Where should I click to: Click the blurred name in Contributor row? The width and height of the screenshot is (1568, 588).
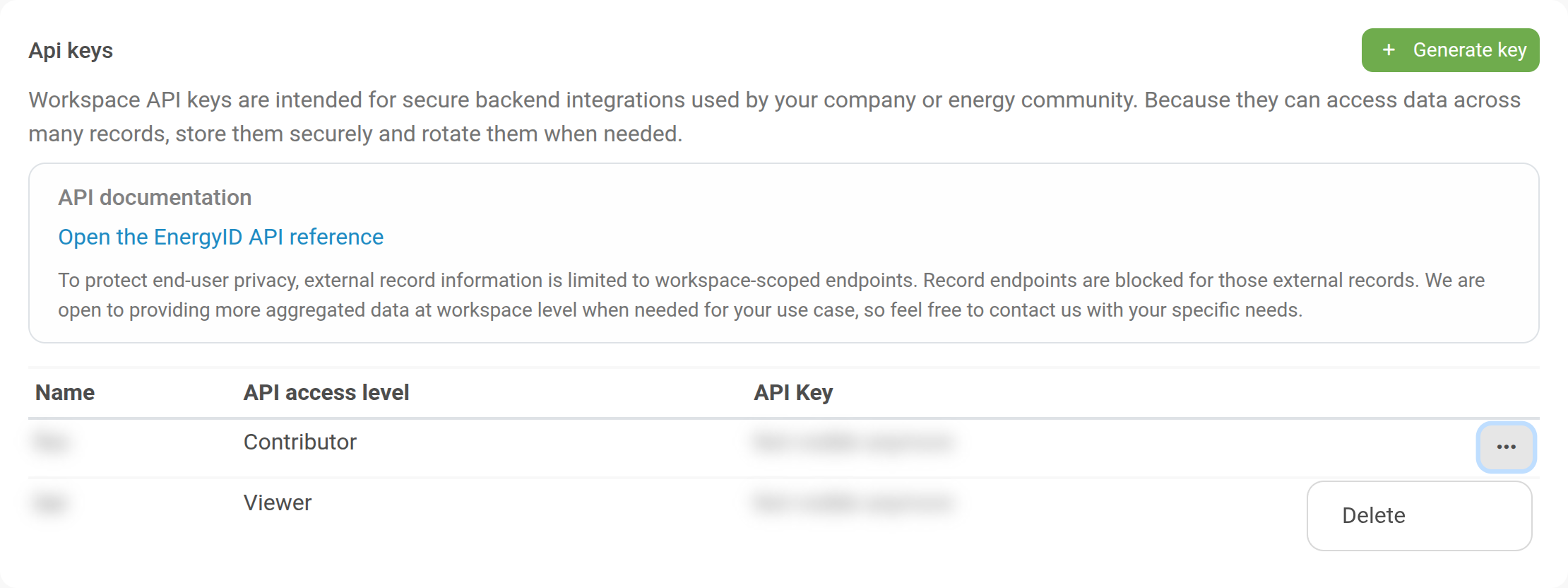[51, 442]
